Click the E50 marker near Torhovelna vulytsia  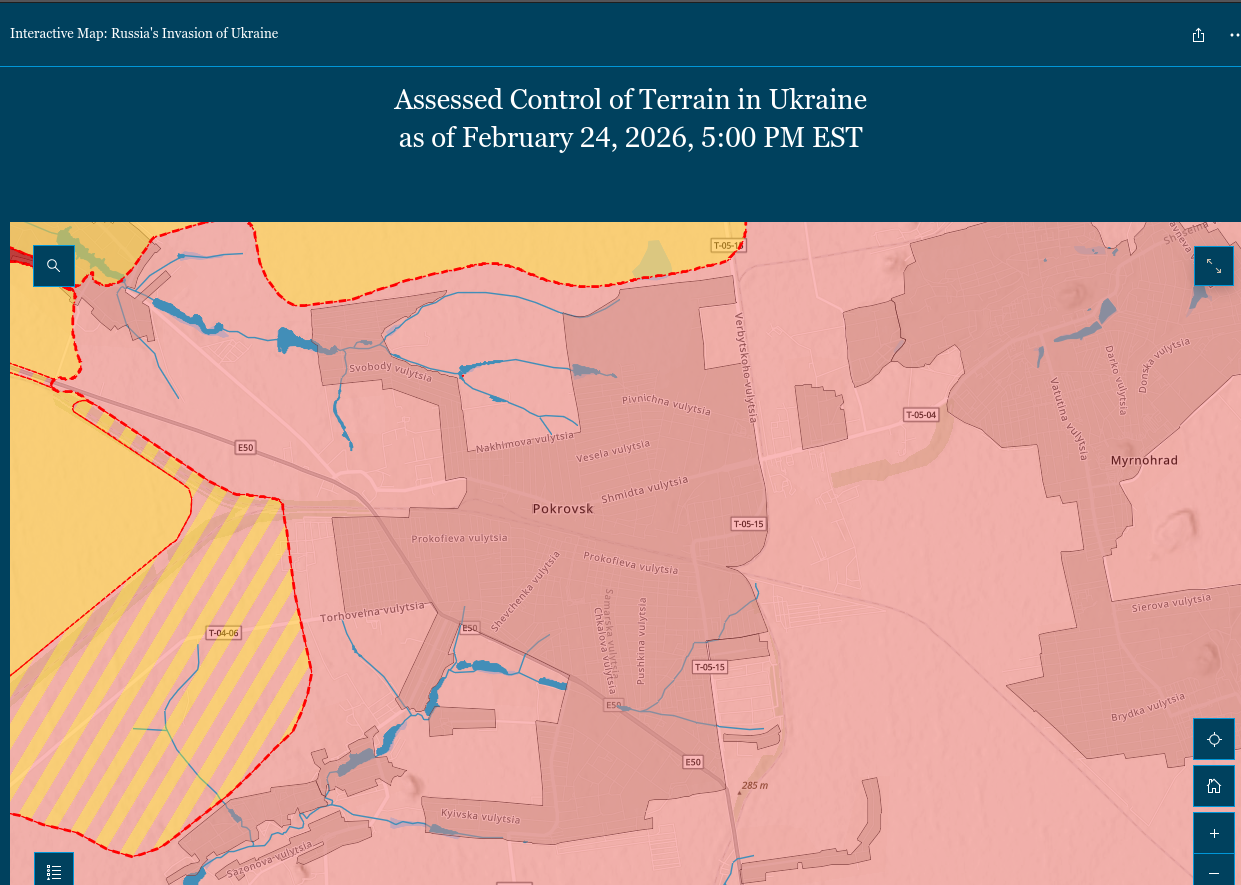tap(470, 628)
